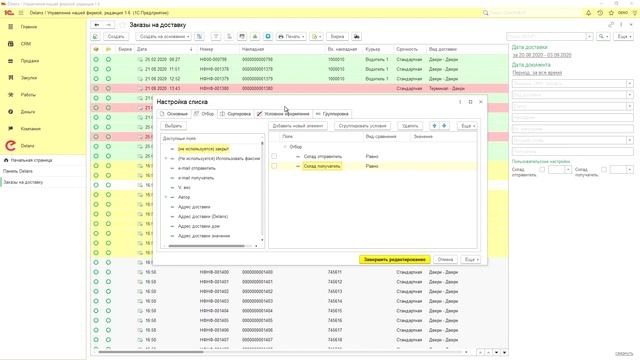The image size is (640, 360).
Task: Switch to the Отбор tab
Action: [204, 114]
